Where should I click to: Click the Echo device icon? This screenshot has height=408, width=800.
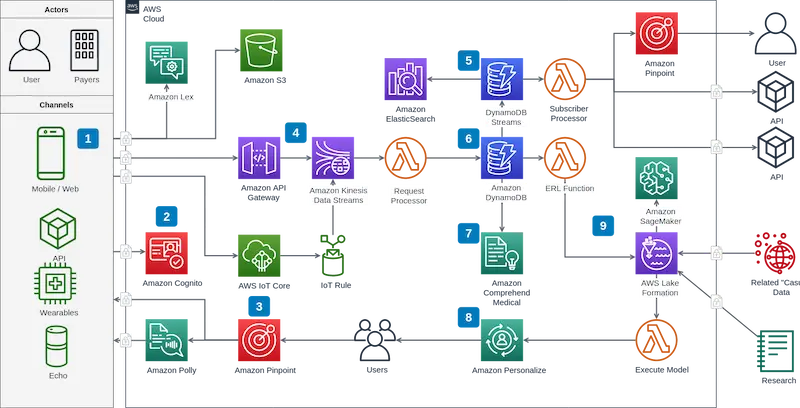click(56, 347)
